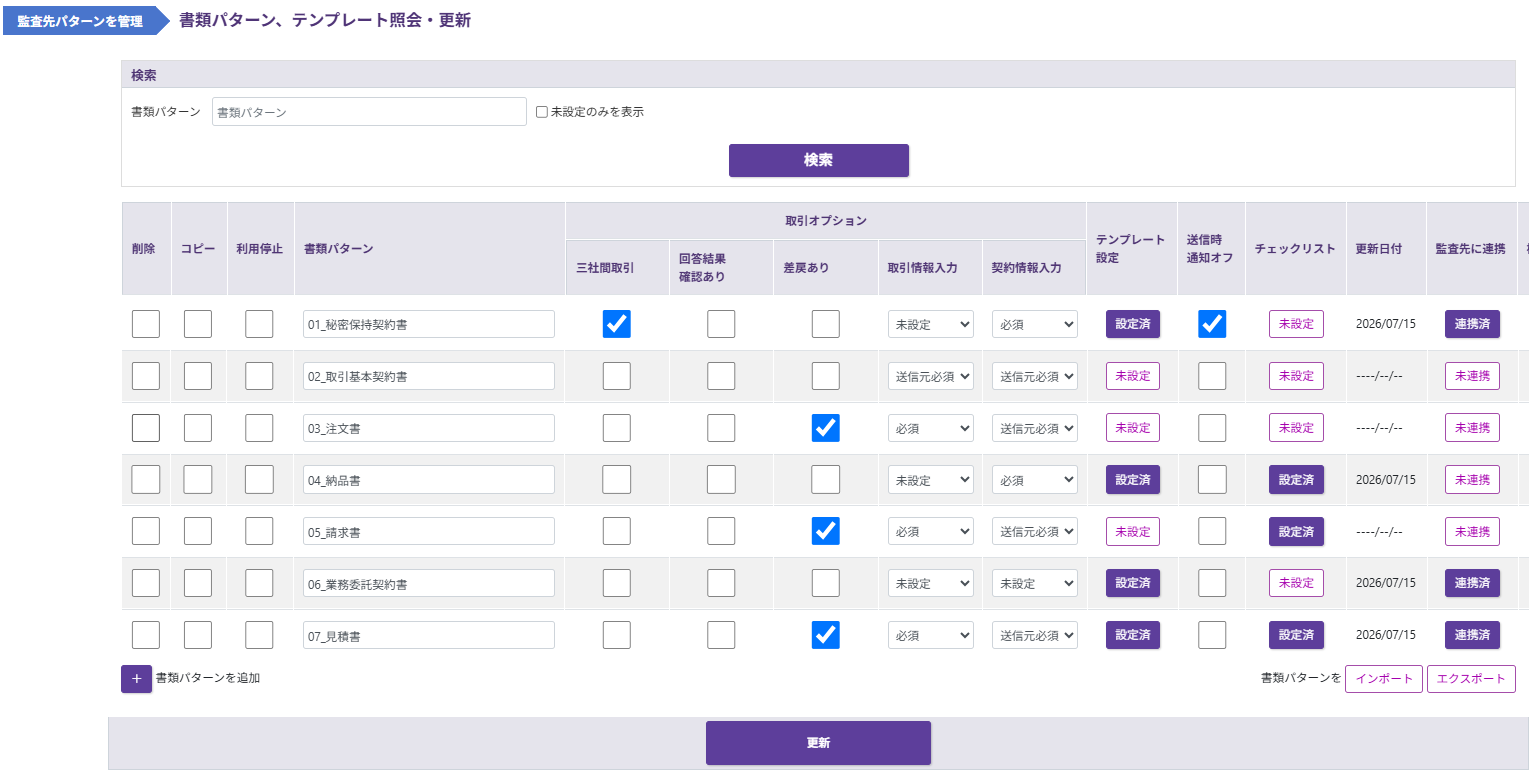Click the 監査先に連携 column header

click(x=1470, y=249)
